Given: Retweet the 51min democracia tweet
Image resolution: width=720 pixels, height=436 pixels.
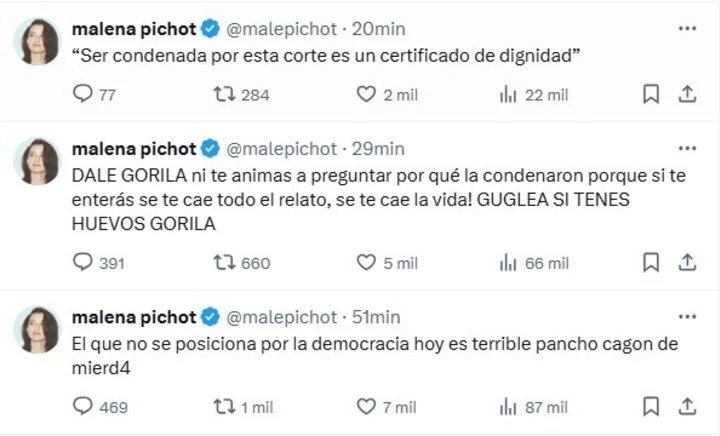Looking at the screenshot, I should pos(226,407).
